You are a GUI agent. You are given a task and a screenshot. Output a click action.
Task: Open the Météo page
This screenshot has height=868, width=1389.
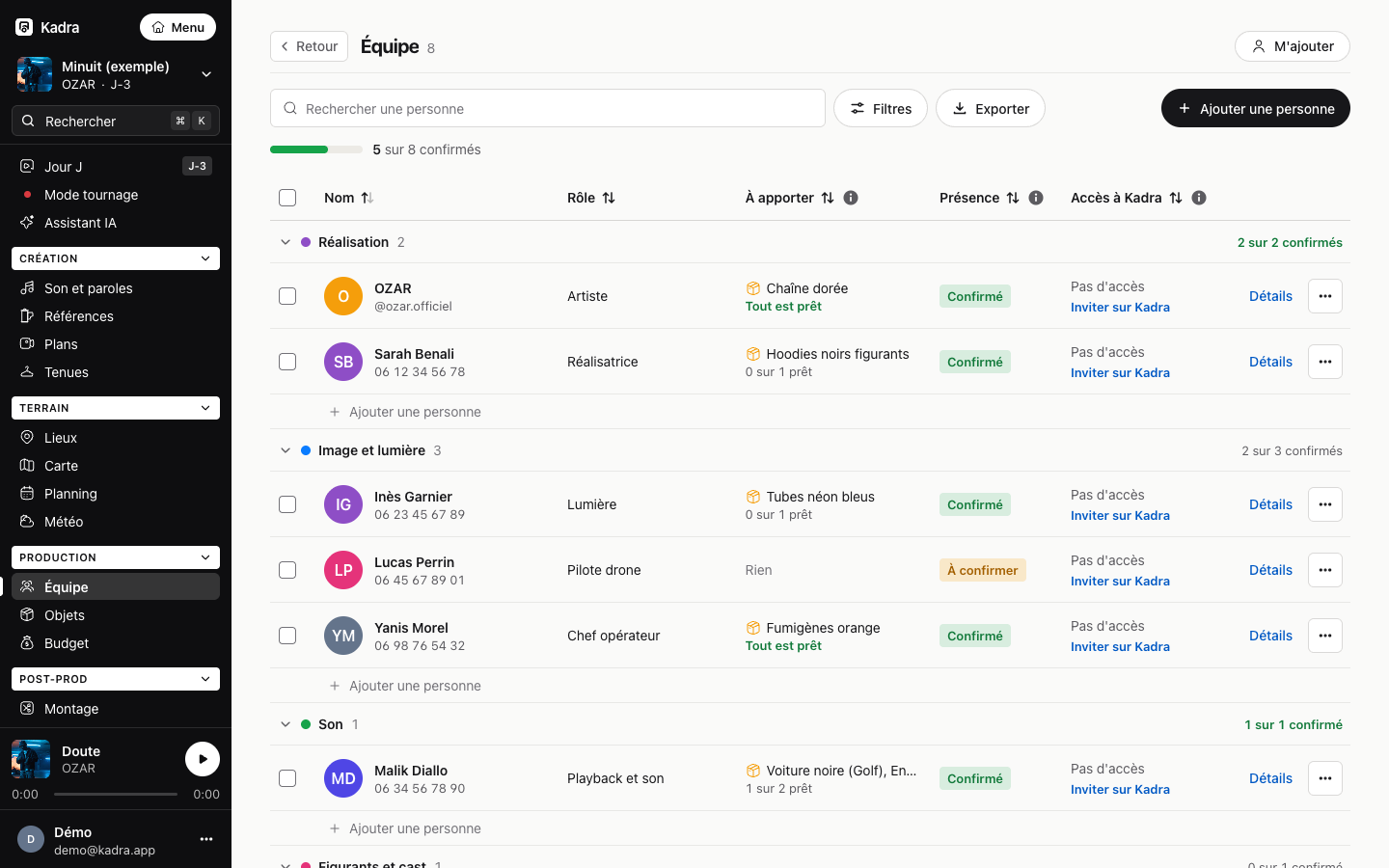[116, 521]
